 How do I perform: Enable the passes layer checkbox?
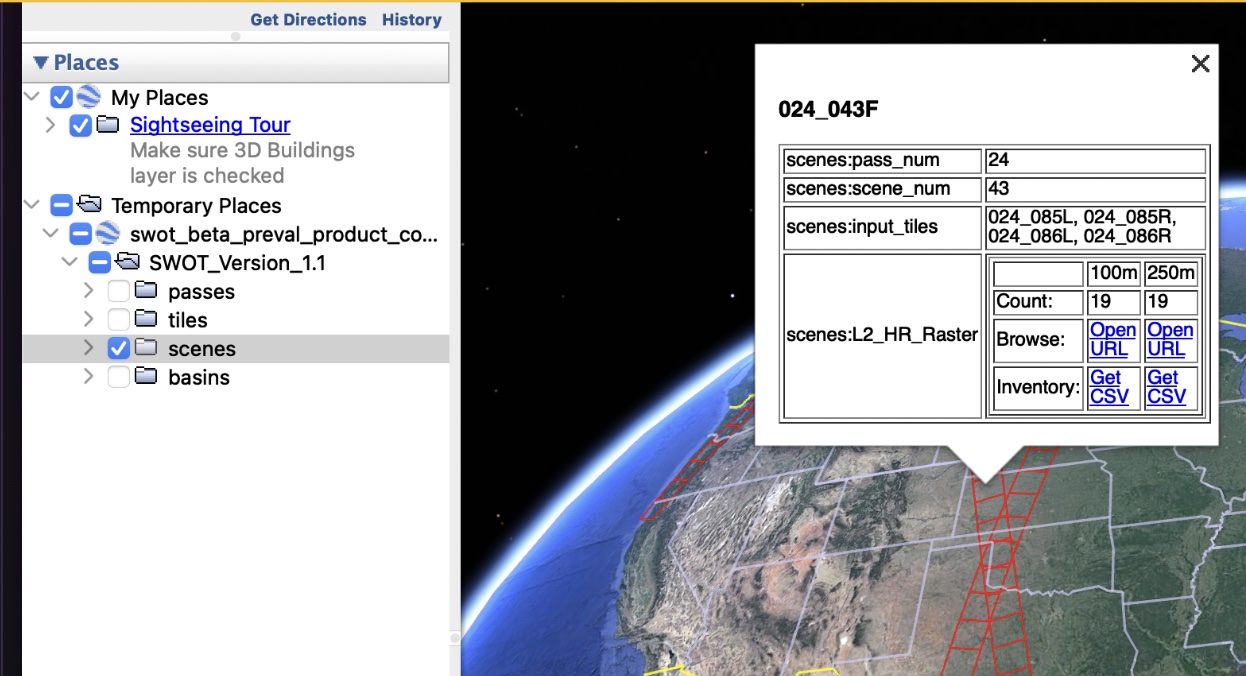tap(118, 292)
